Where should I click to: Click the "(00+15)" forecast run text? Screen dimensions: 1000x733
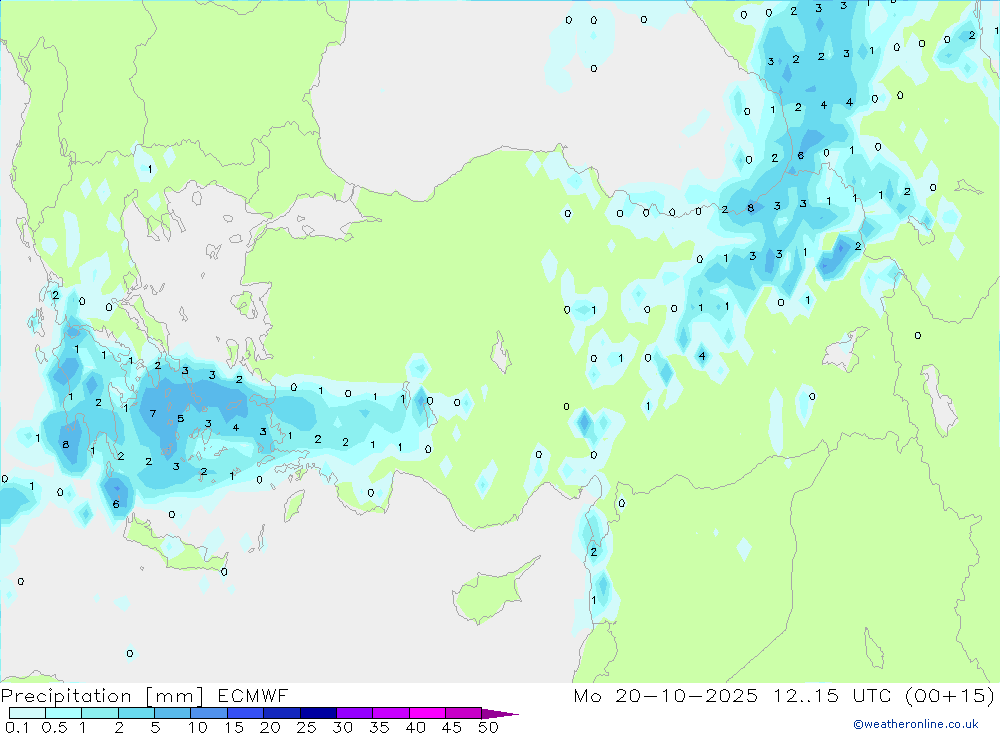[x=950, y=695]
